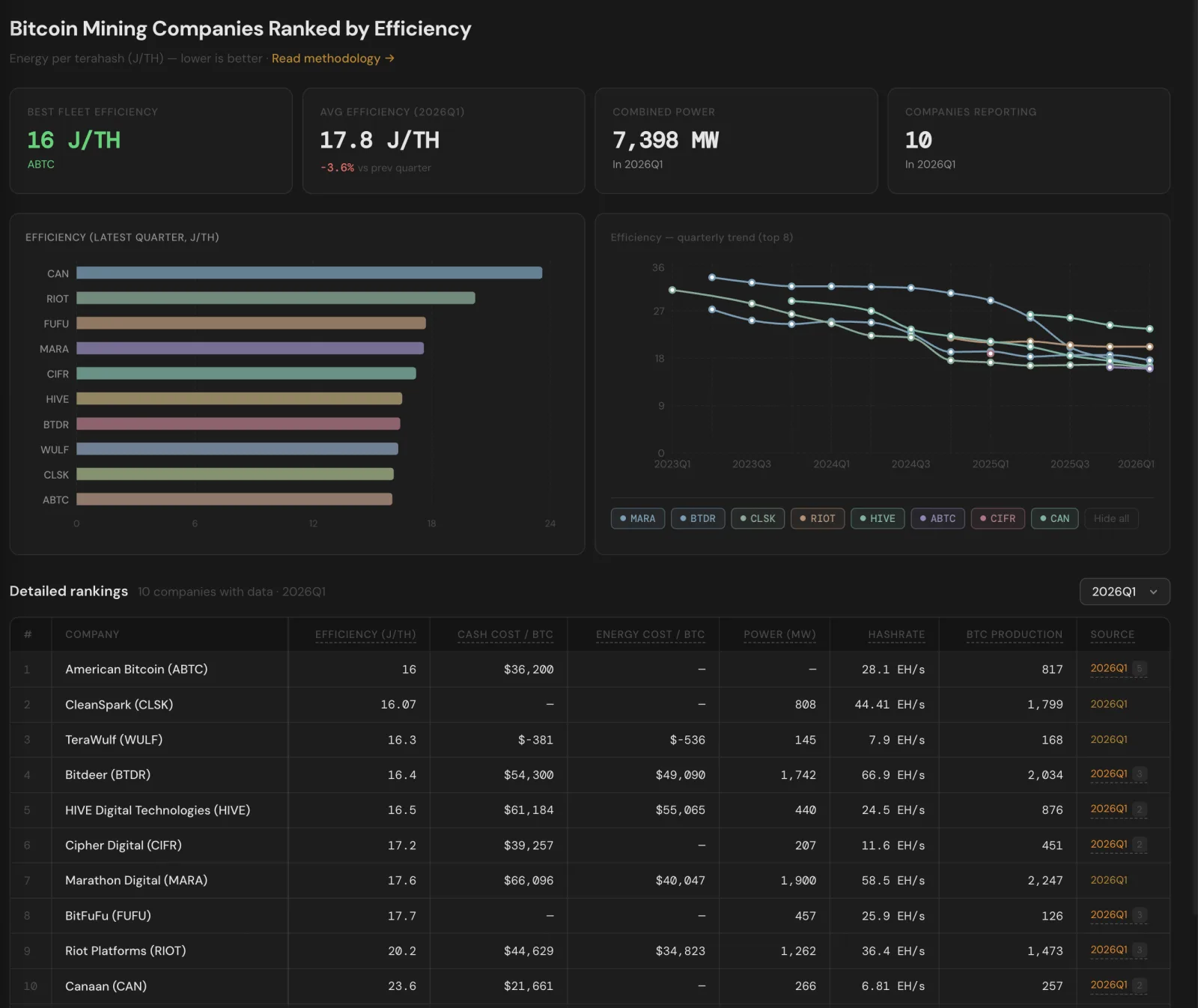Toggle the BTDR series in trend legend
1198x1008 pixels.
click(x=698, y=518)
